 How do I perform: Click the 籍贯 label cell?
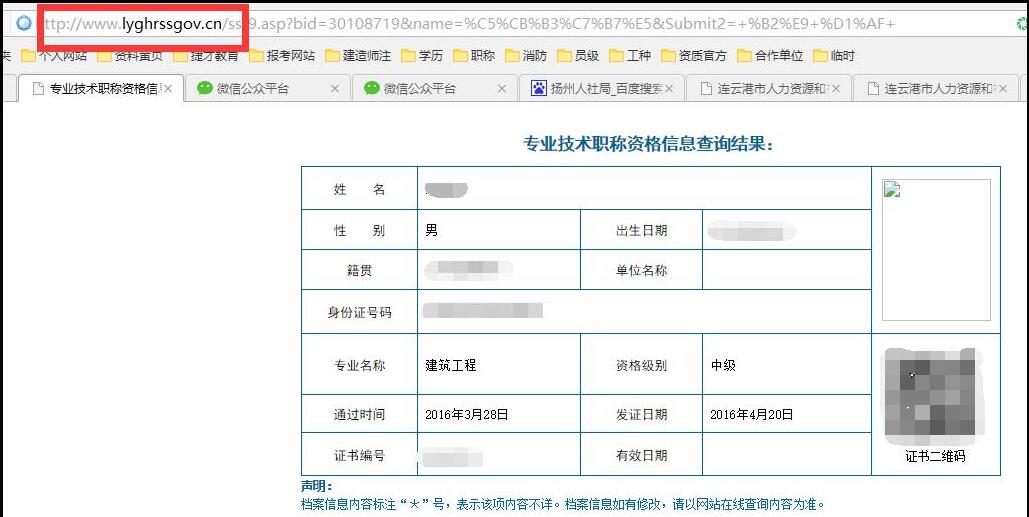tap(359, 270)
